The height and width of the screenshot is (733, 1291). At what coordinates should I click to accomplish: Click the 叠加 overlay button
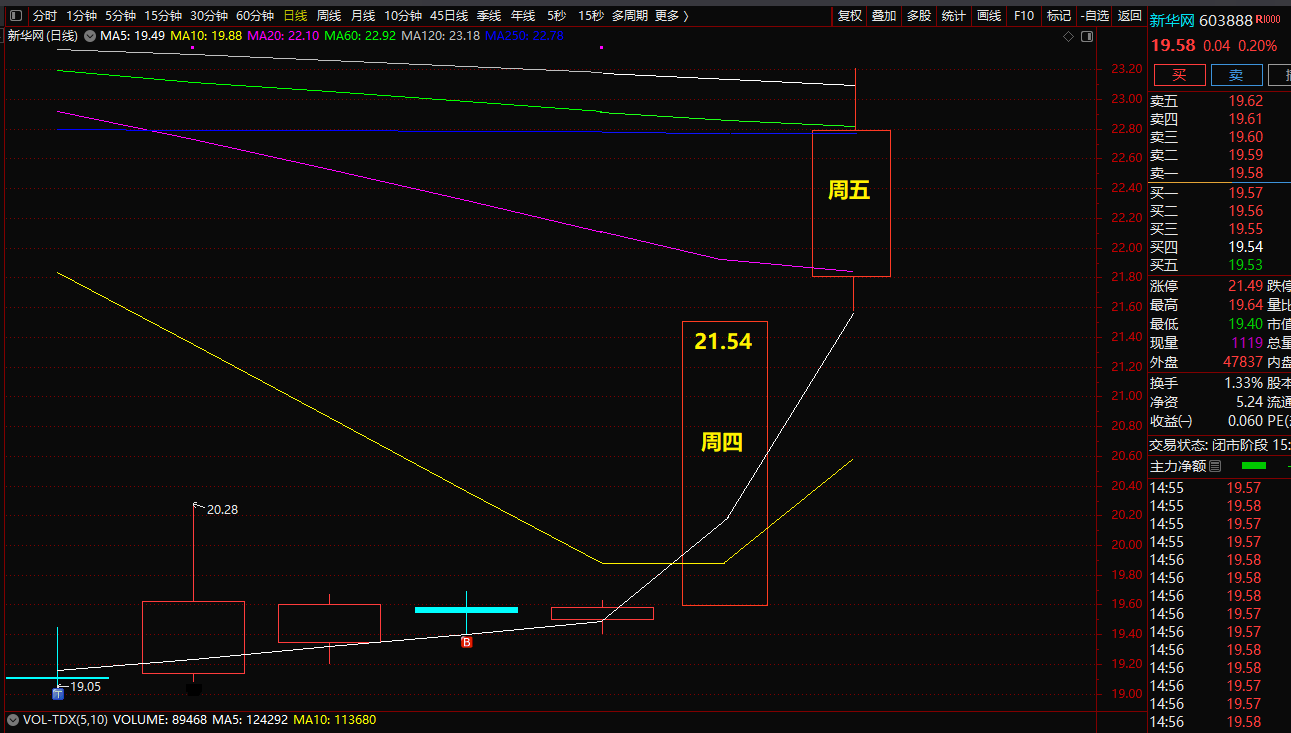(884, 16)
